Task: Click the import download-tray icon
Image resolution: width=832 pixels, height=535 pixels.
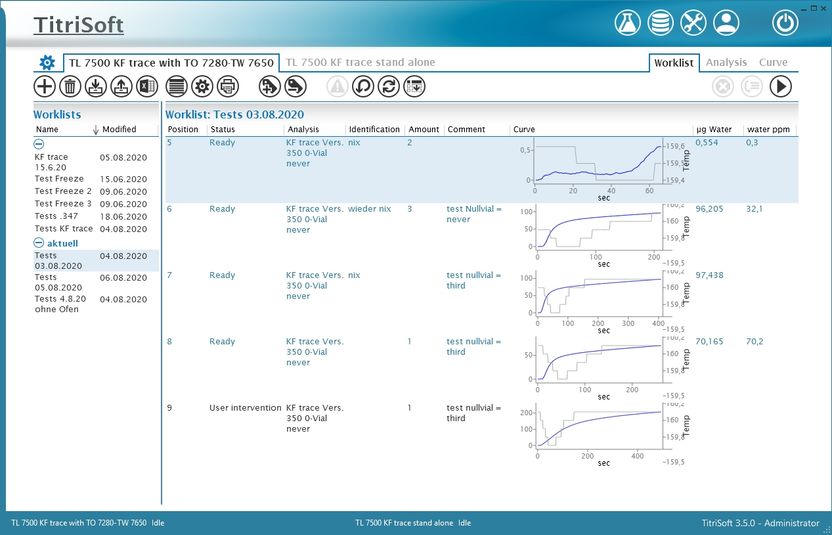Action: click(x=96, y=86)
